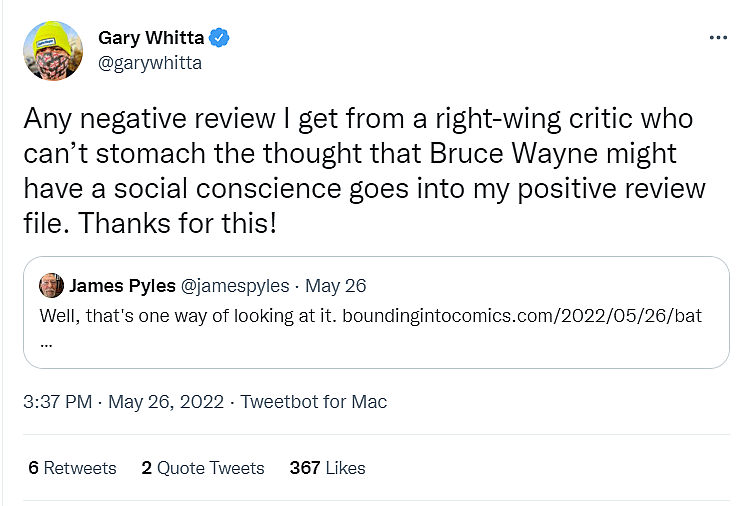Click the Gary Whitta display name

click(x=150, y=38)
